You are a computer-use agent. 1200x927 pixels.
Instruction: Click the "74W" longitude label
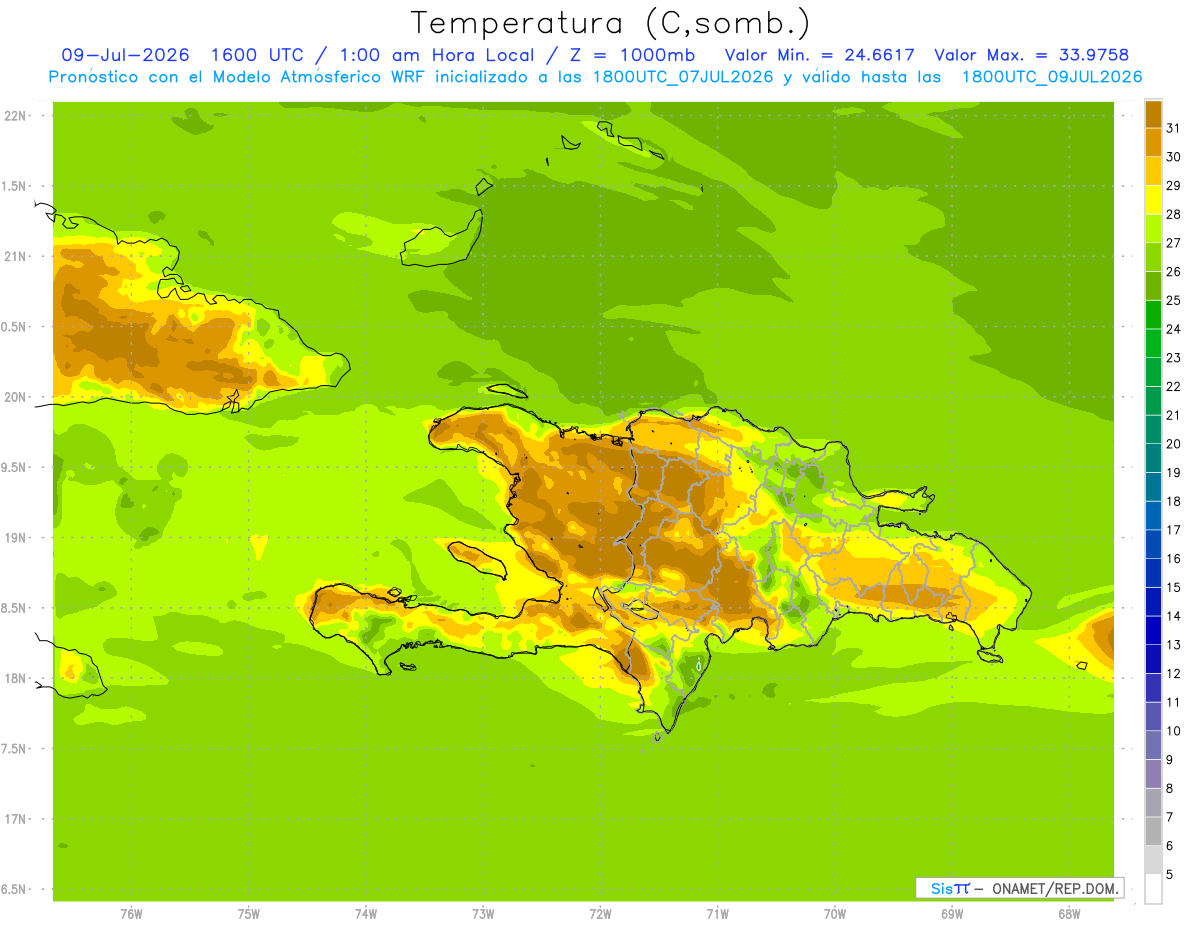click(x=366, y=913)
